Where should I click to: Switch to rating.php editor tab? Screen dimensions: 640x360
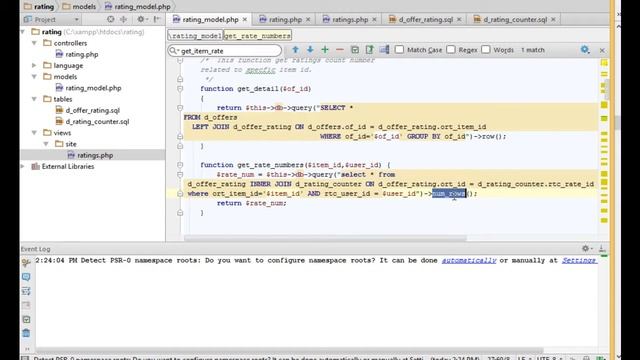[285, 19]
